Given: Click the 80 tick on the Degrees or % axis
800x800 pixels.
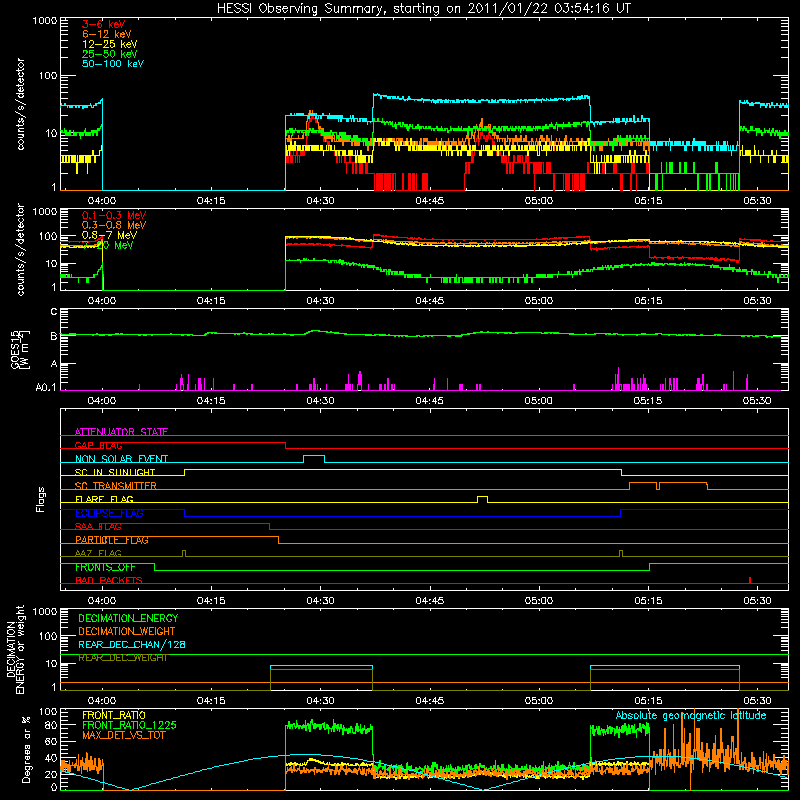Looking at the screenshot, I should pos(52,725).
